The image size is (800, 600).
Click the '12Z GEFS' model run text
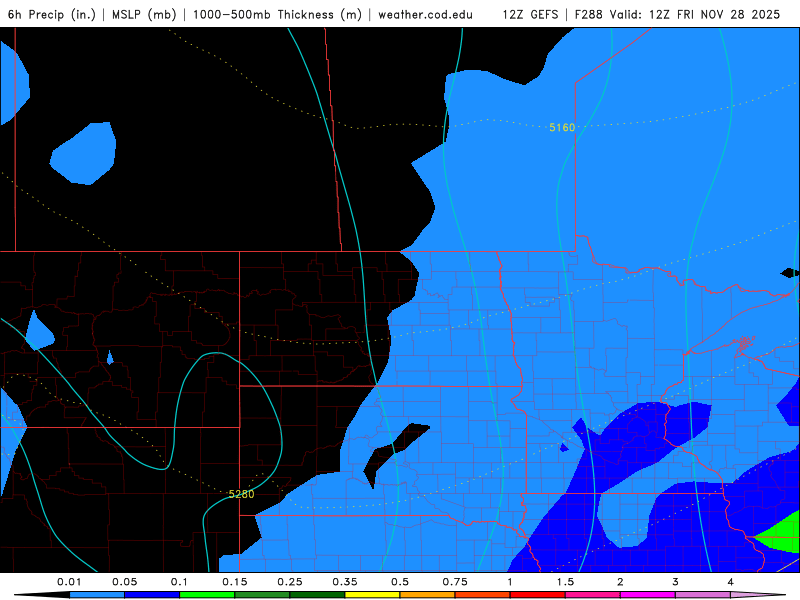click(530, 14)
